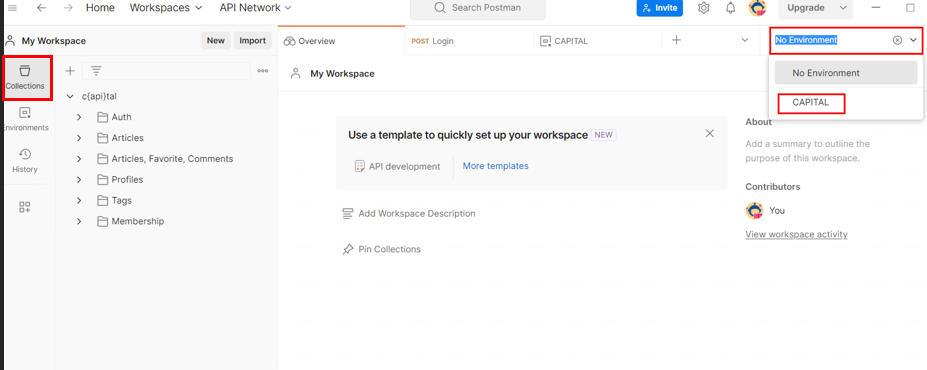Open the notifications bell
The width and height of the screenshot is (927, 370).
click(731, 8)
